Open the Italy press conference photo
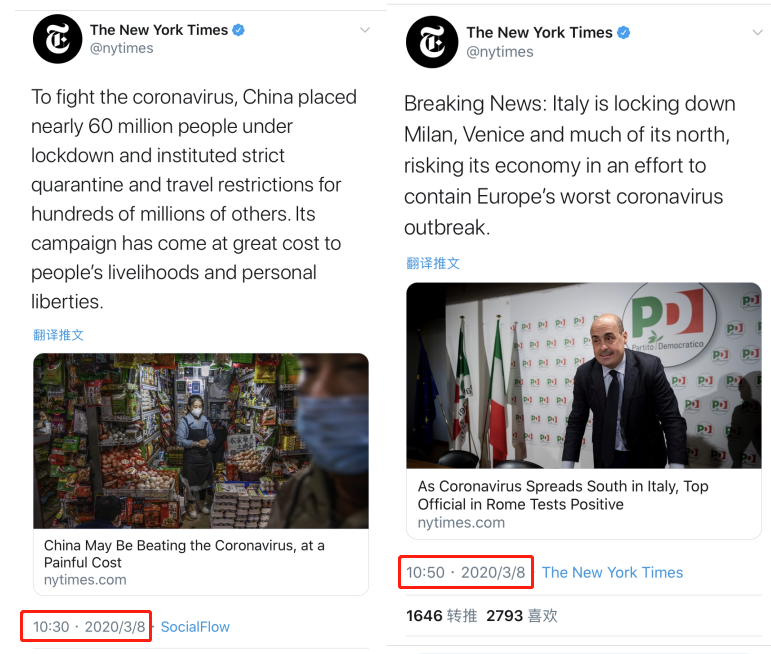The image size is (771, 654). tap(583, 375)
